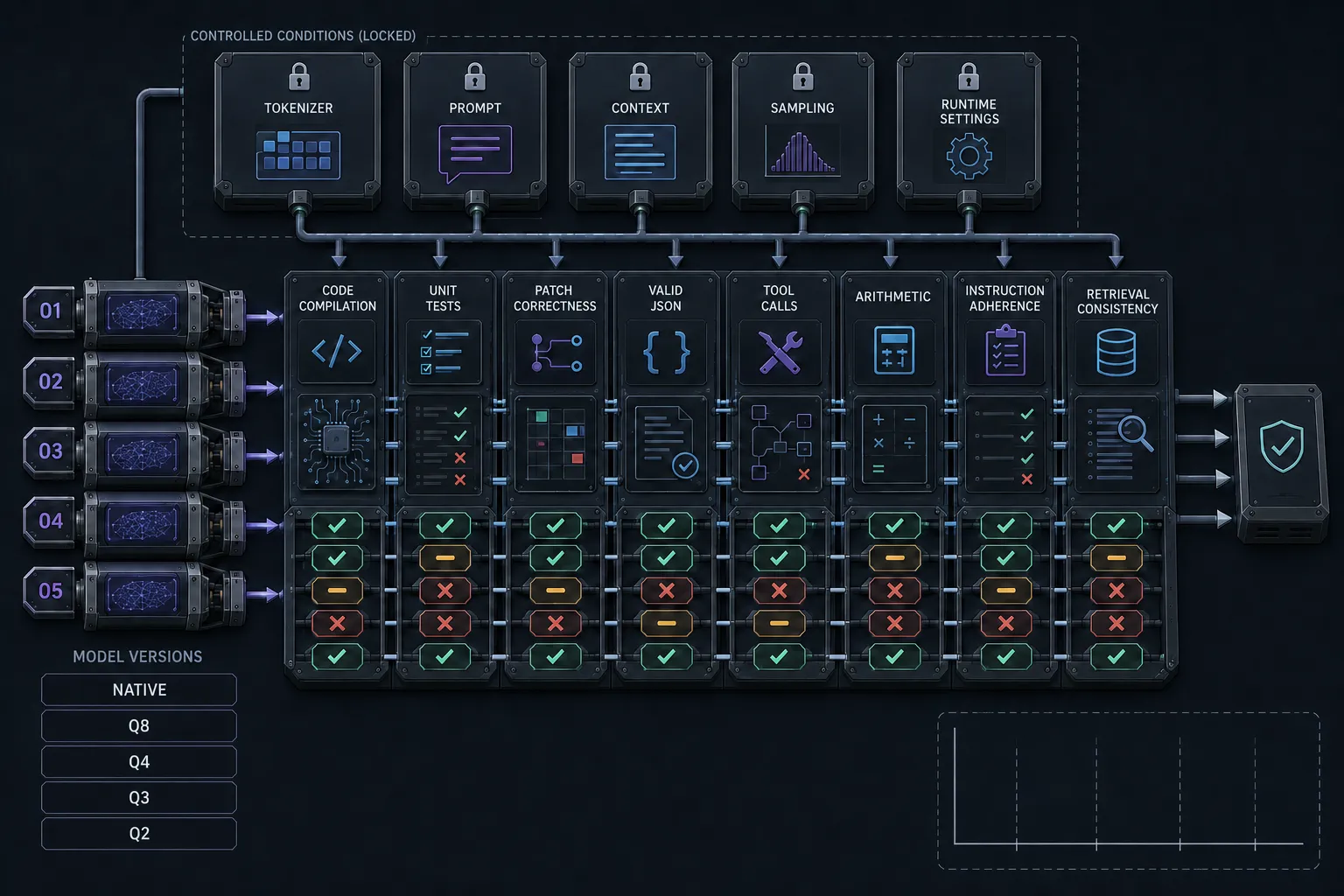Open the Arithmetic calculator icon
Image resolution: width=1344 pixels, height=896 pixels.
[x=893, y=351]
